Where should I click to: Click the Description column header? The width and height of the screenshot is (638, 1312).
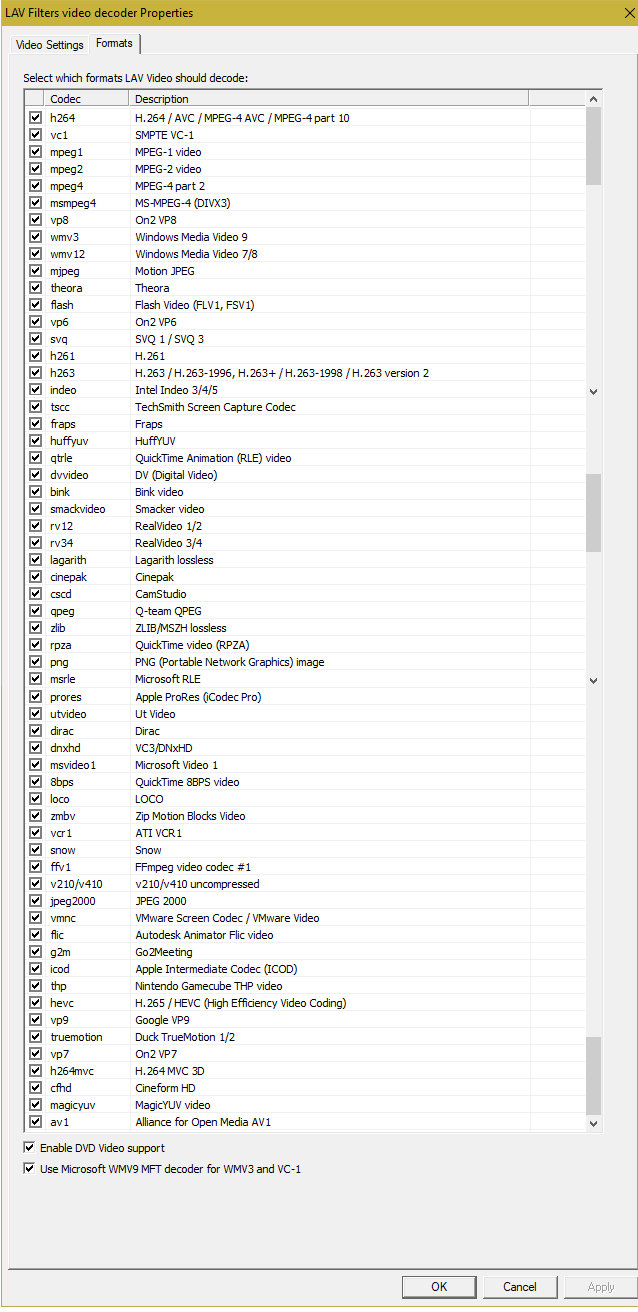pyautogui.click(x=328, y=99)
